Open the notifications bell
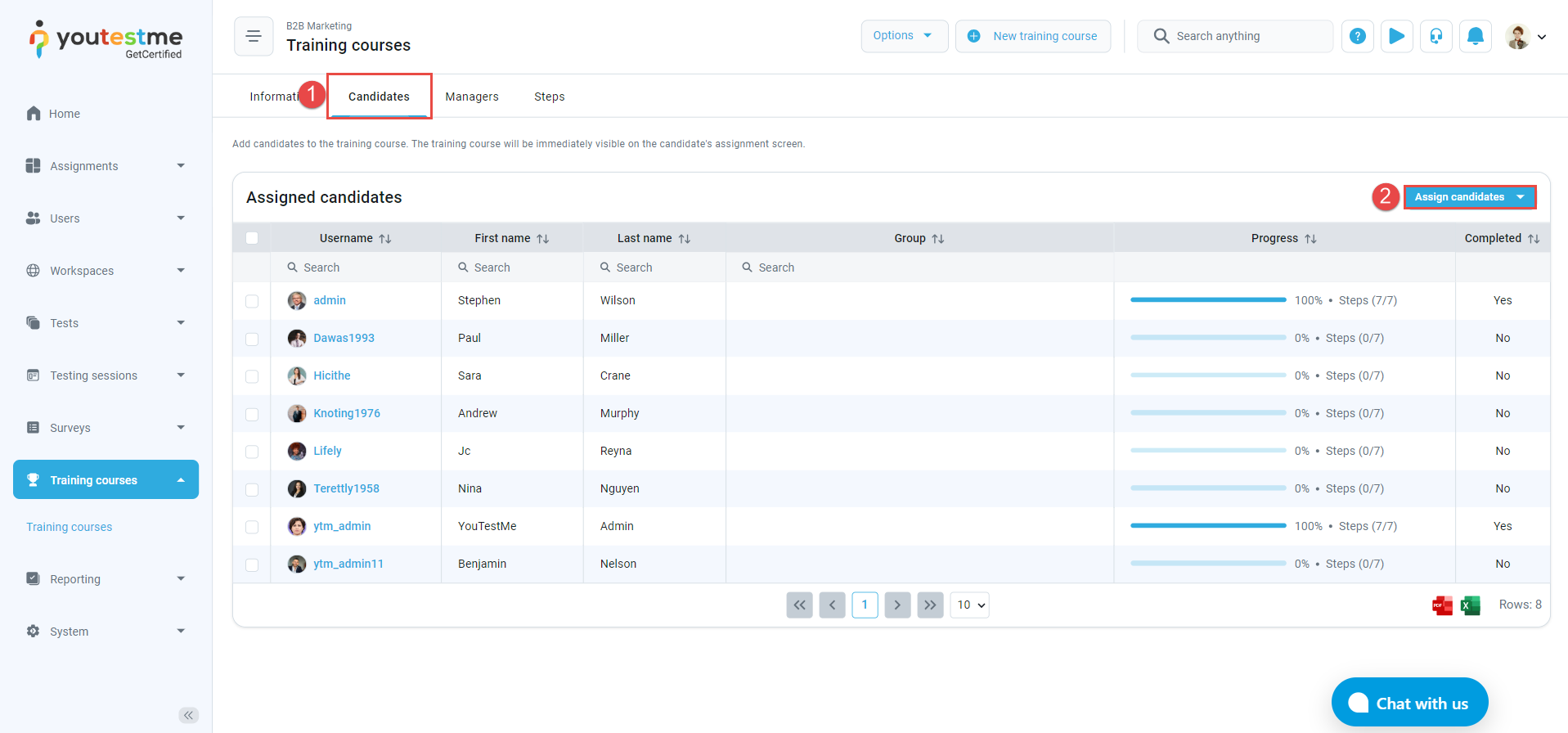This screenshot has height=733, width=1568. [1475, 36]
